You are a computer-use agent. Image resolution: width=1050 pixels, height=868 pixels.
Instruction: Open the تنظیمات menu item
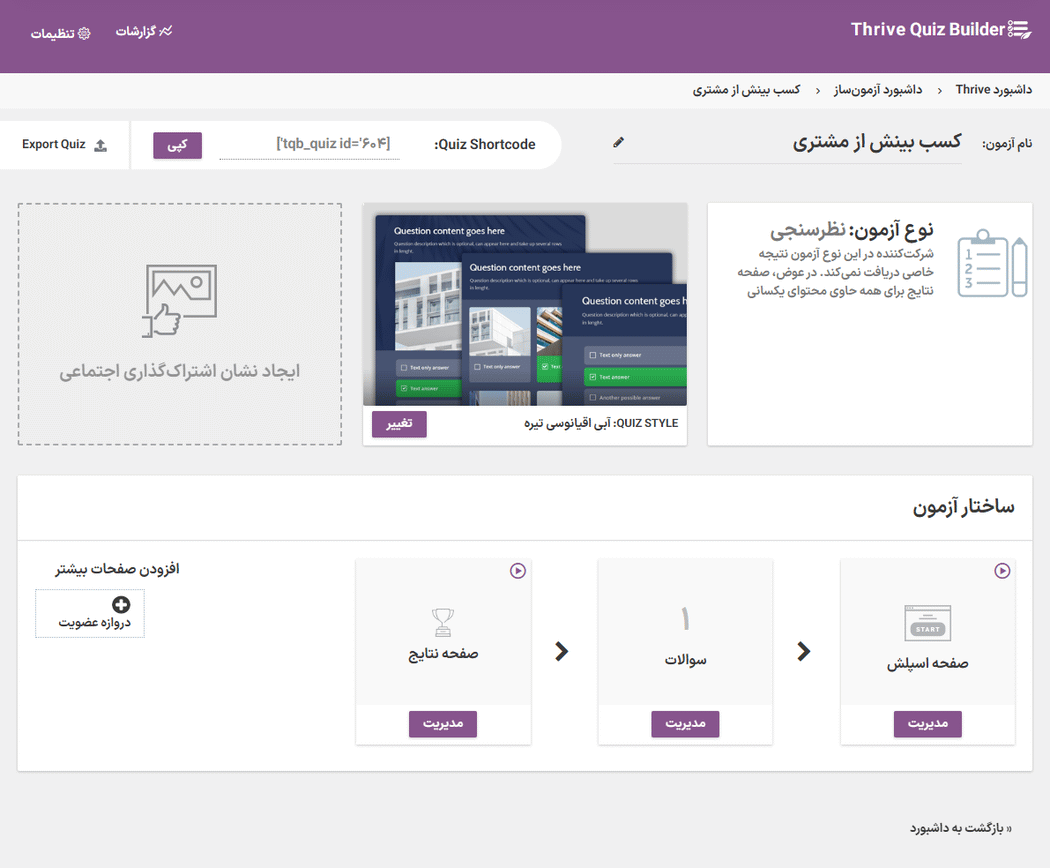click(60, 32)
